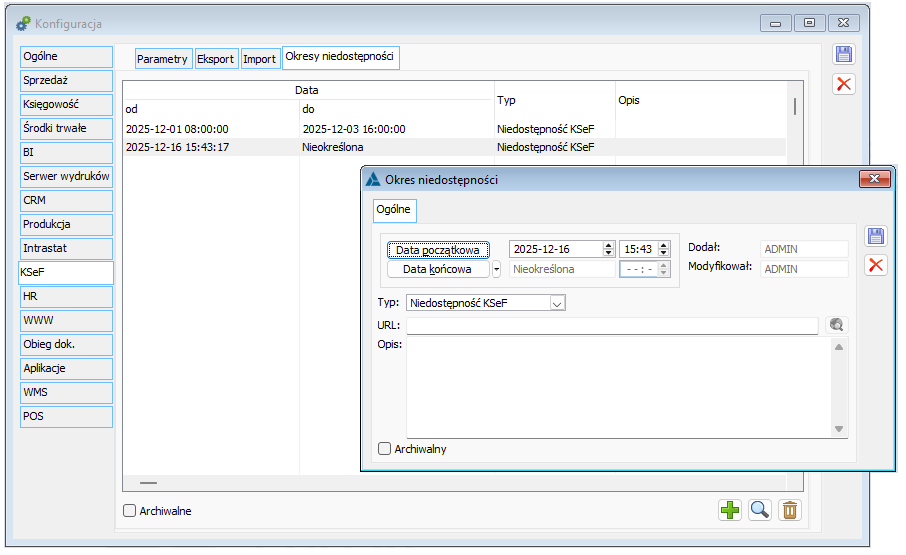
Task: Click the 'od' column header
Action: (211, 109)
